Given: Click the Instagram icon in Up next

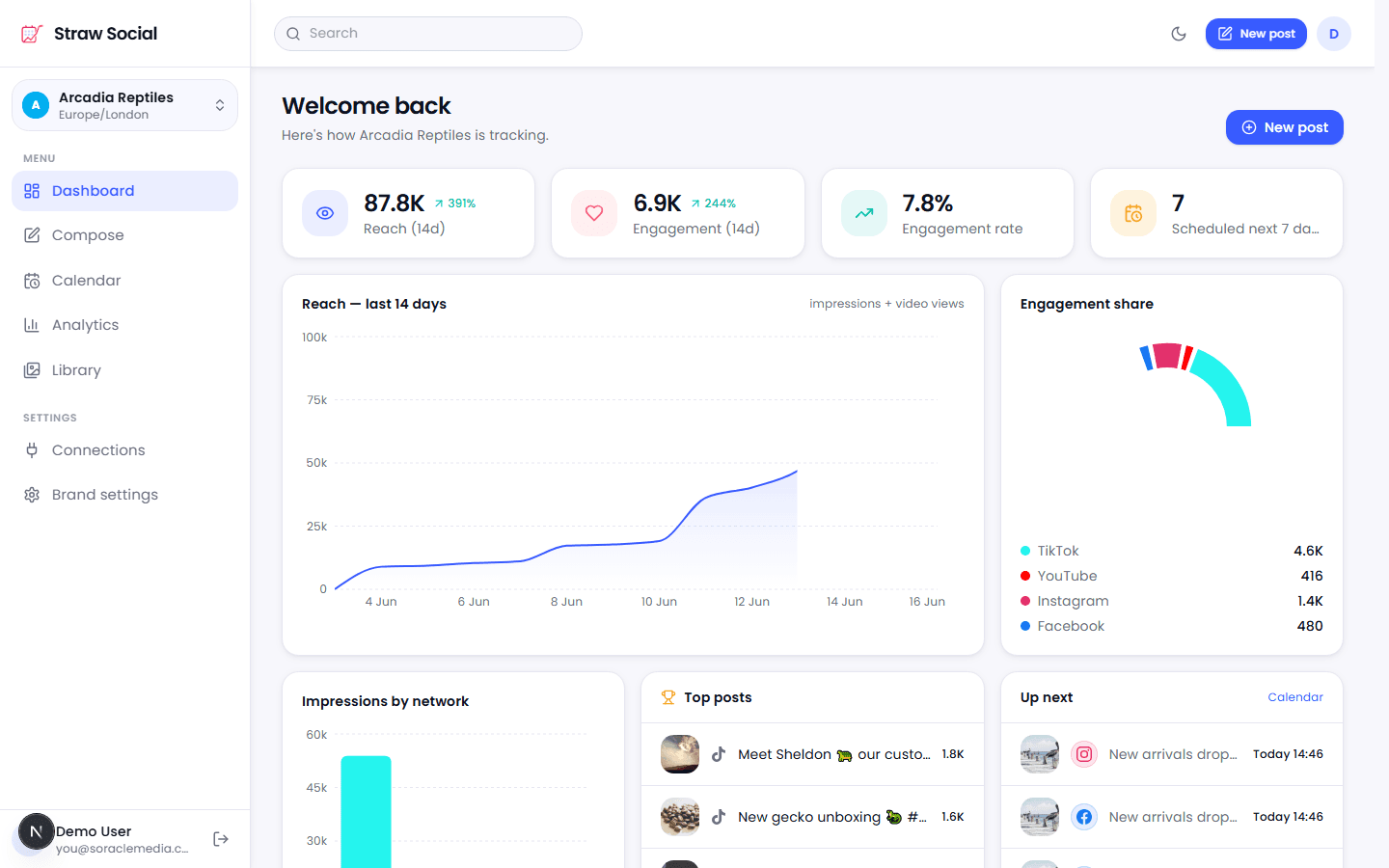Looking at the screenshot, I should (x=1084, y=754).
